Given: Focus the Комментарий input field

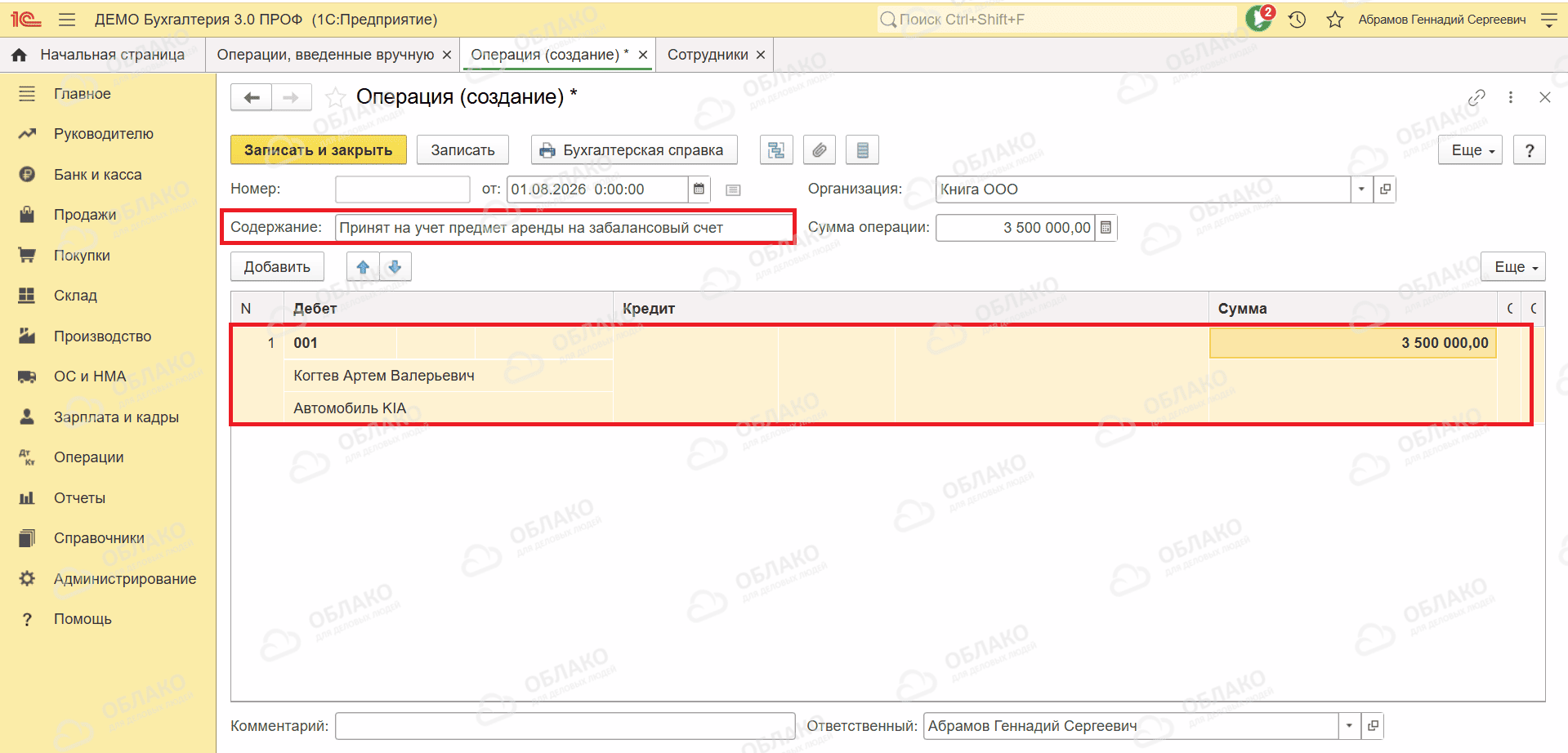Looking at the screenshot, I should [565, 726].
